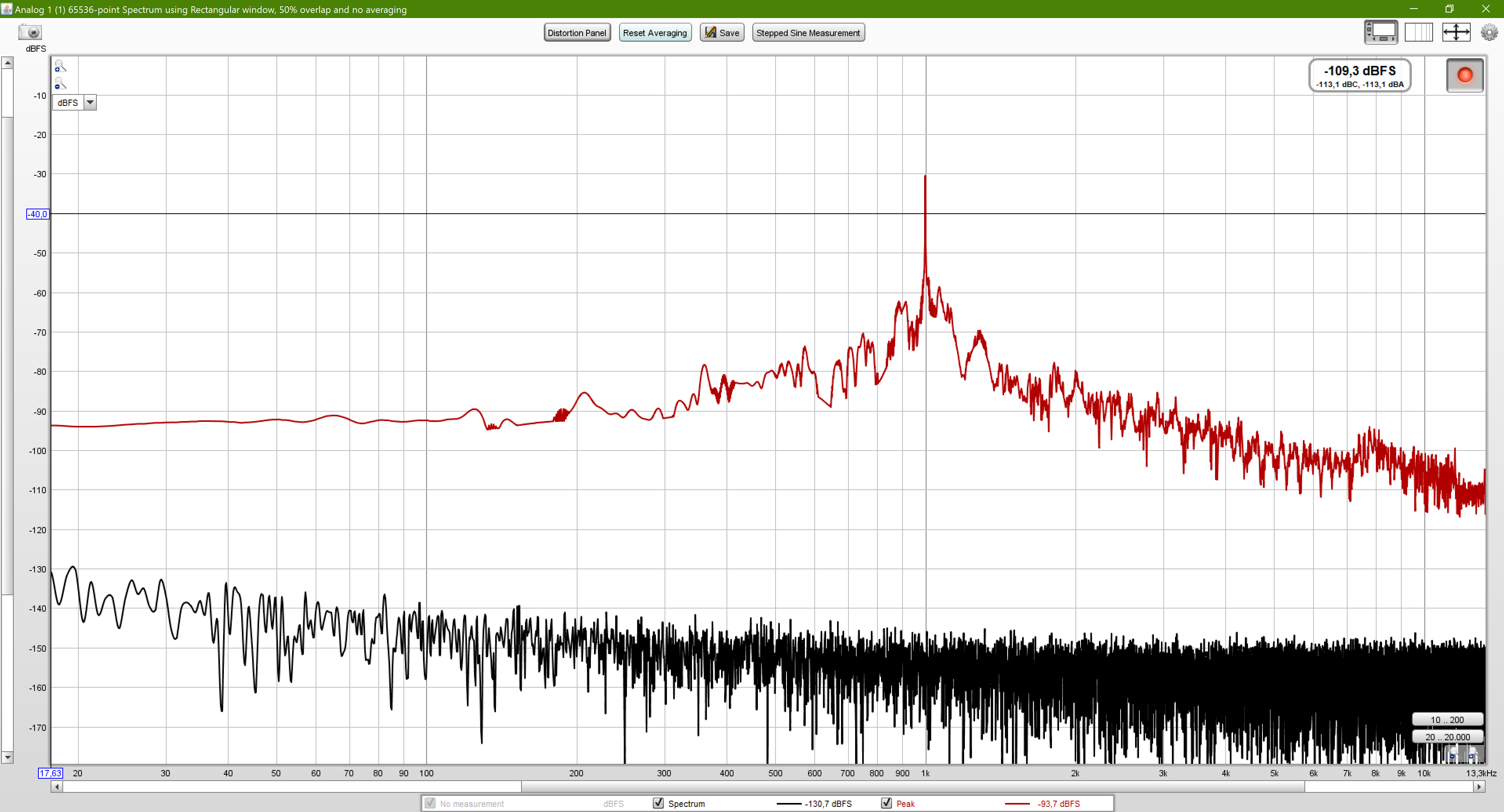Viewport: 1504px width, 812px height.
Task: Open the dBFS units dropdown
Action: pos(90,103)
